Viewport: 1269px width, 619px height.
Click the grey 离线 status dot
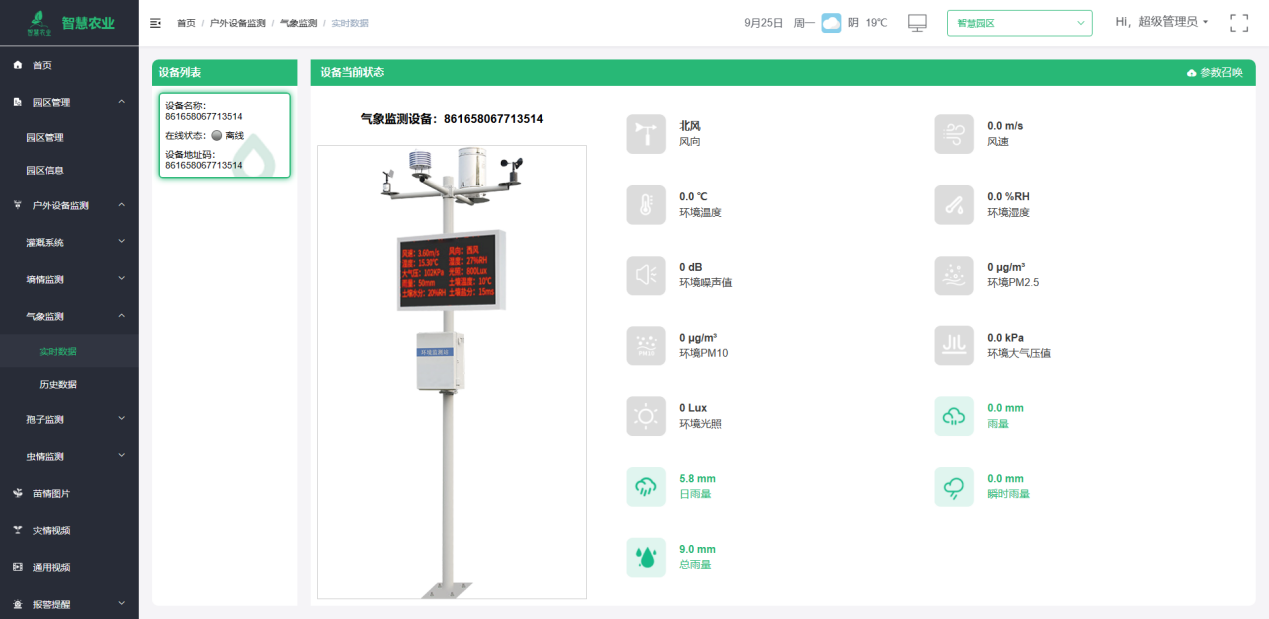216,135
